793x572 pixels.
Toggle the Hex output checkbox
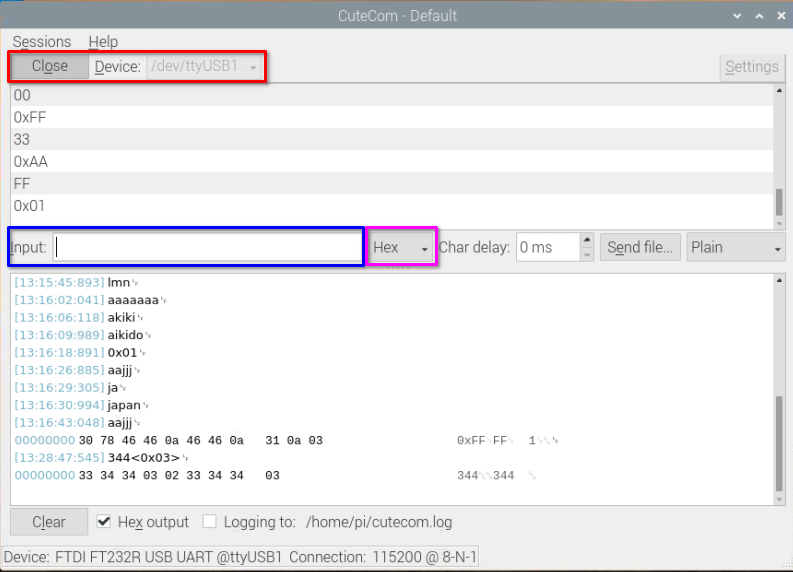click(104, 521)
